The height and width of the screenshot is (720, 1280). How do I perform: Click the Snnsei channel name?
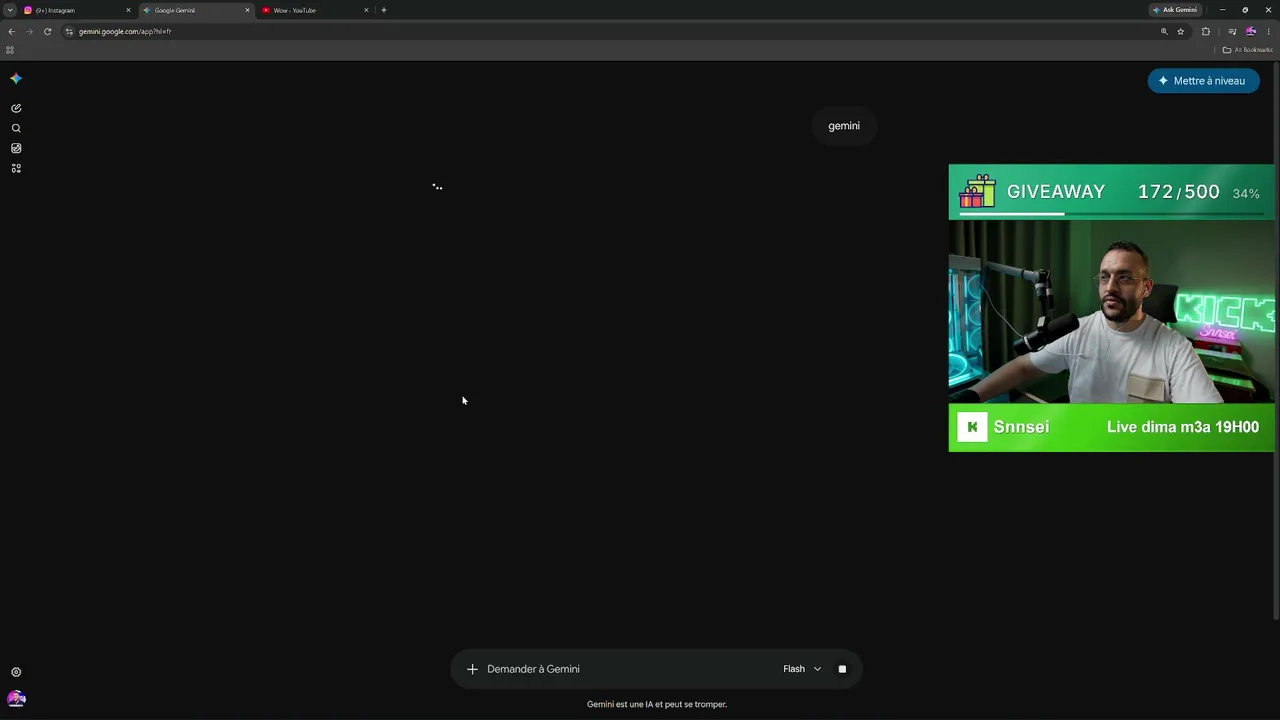pos(1021,427)
